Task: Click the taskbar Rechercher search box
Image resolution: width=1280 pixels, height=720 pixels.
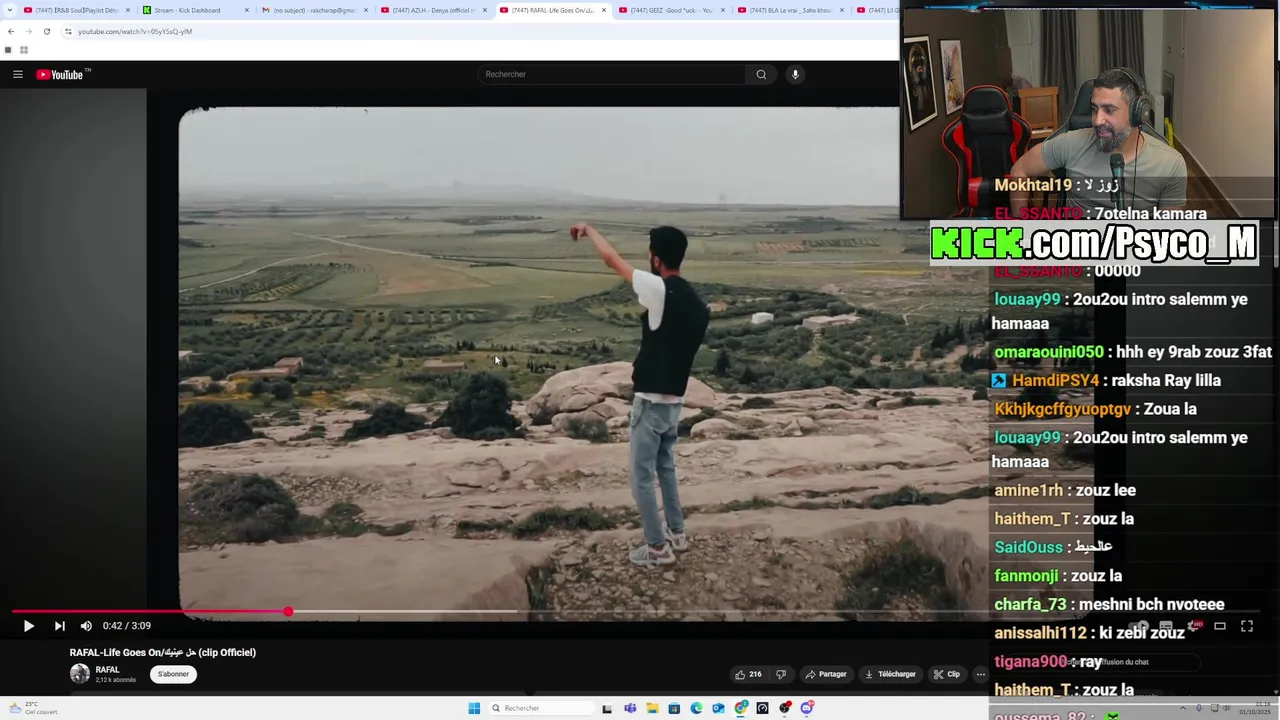Action: coord(540,708)
